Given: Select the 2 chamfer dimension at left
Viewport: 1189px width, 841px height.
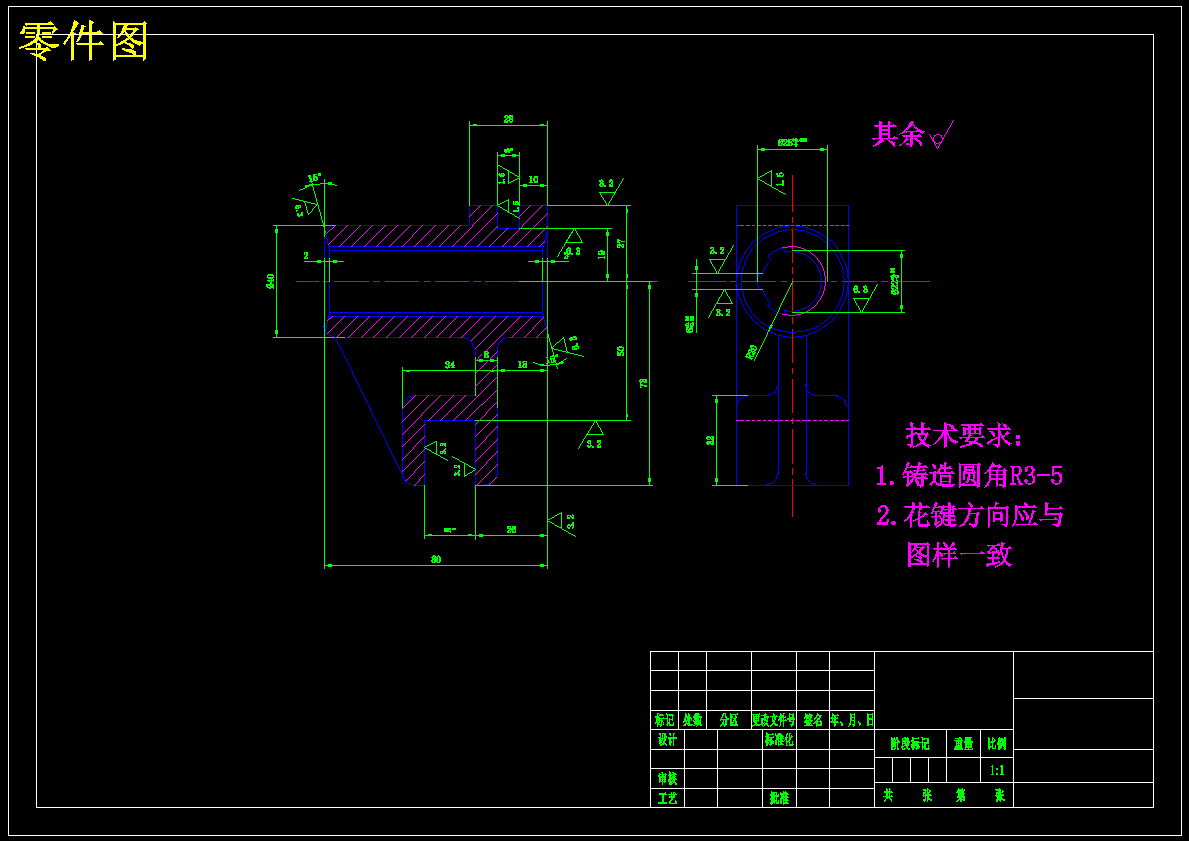Looking at the screenshot, I should click(x=306, y=256).
